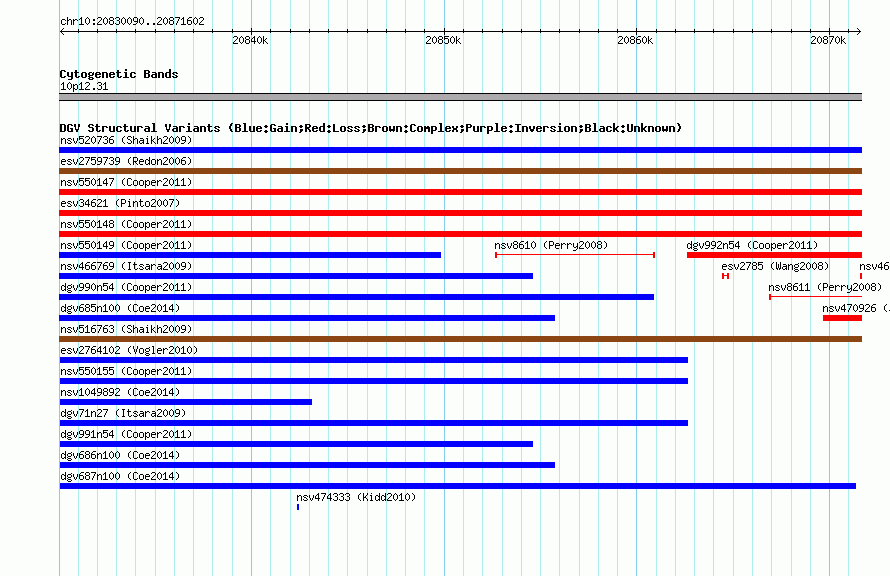Click the right arrowhead of the ruler
The height and width of the screenshot is (576, 890).
859,31
